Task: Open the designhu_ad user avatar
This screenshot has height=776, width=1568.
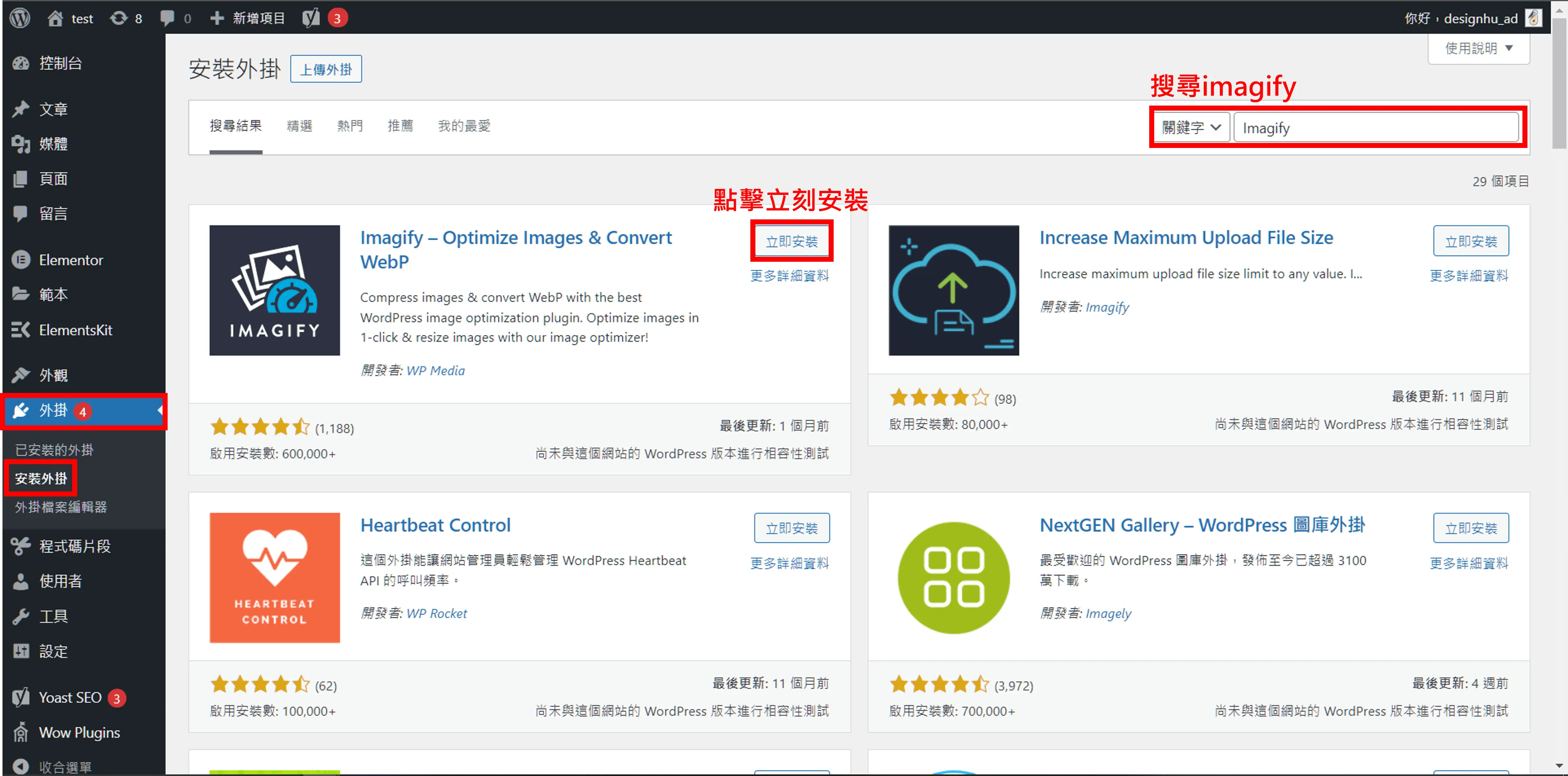Action: pyautogui.click(x=1533, y=18)
